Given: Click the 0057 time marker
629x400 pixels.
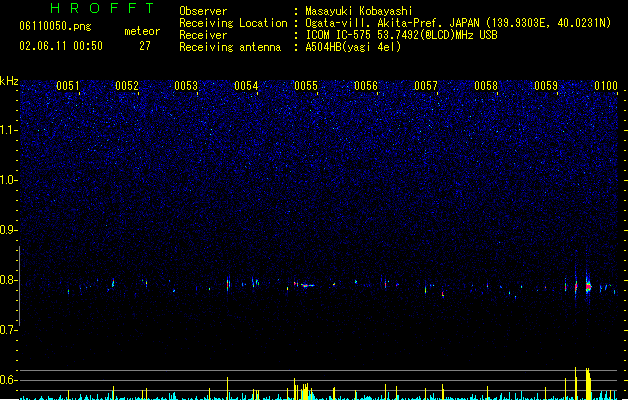Looking at the screenshot, I should pos(426,86).
